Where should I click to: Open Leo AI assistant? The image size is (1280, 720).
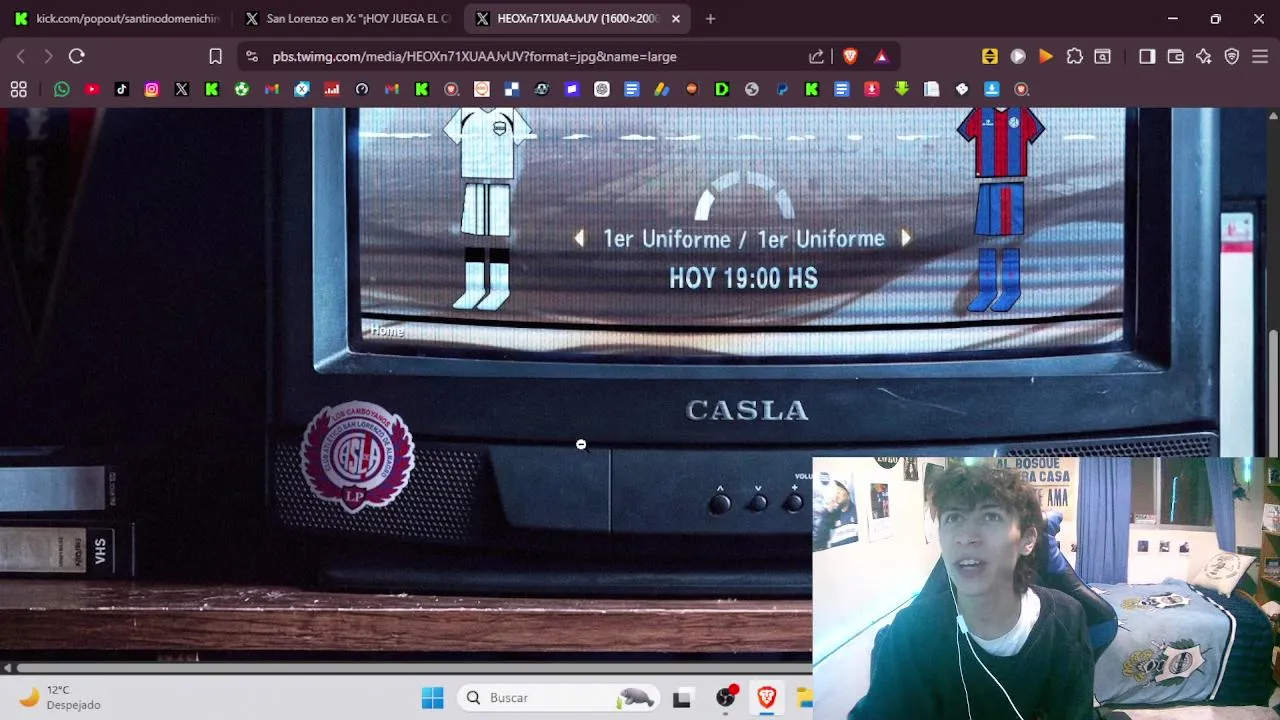(x=1204, y=57)
